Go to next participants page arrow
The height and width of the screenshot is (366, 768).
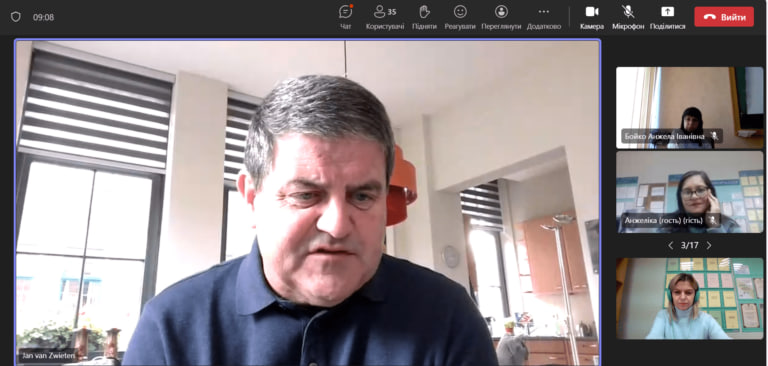pyautogui.click(x=709, y=245)
